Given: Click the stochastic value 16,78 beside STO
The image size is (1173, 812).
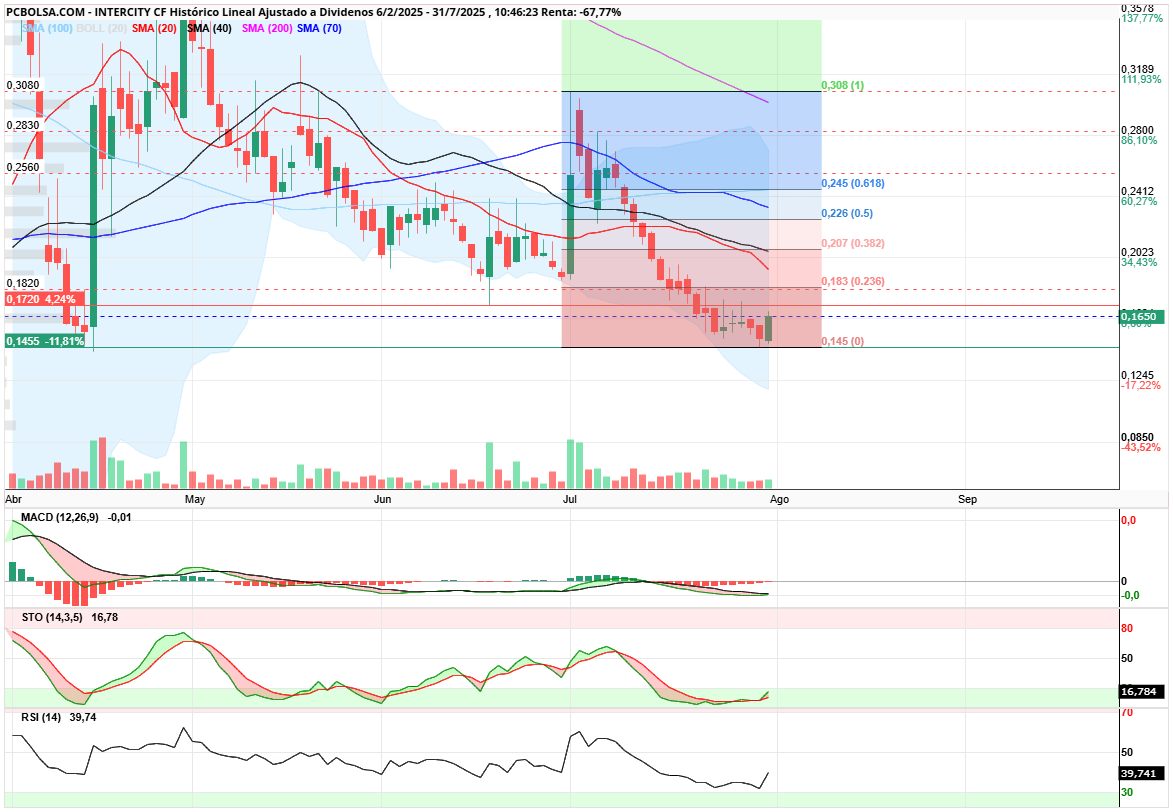Looking at the screenshot, I should click(105, 617).
